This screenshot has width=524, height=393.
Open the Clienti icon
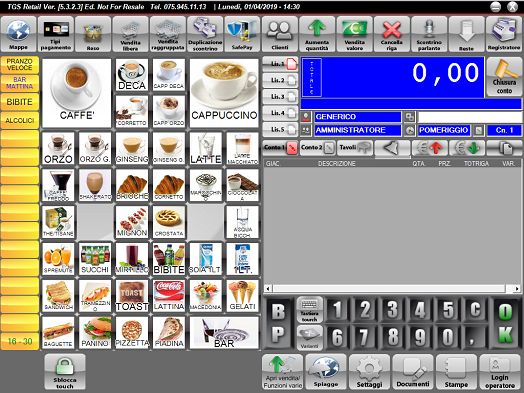[280, 34]
